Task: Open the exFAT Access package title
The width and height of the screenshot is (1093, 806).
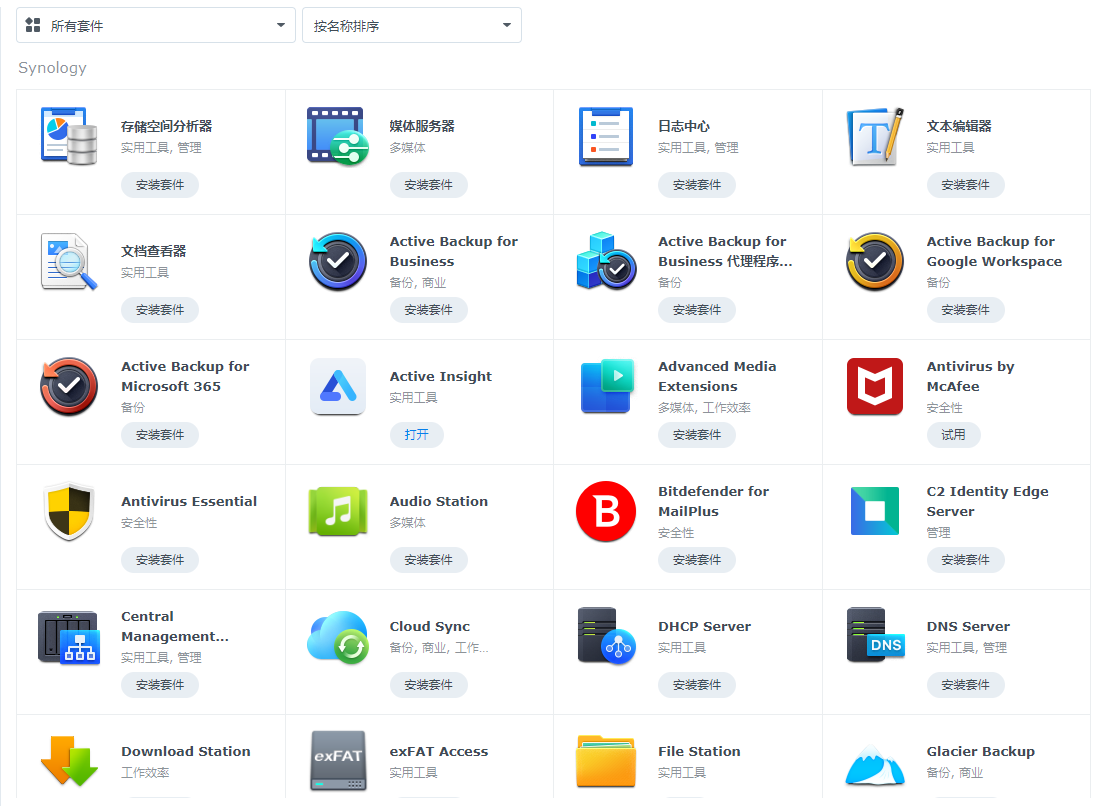Action: point(438,751)
